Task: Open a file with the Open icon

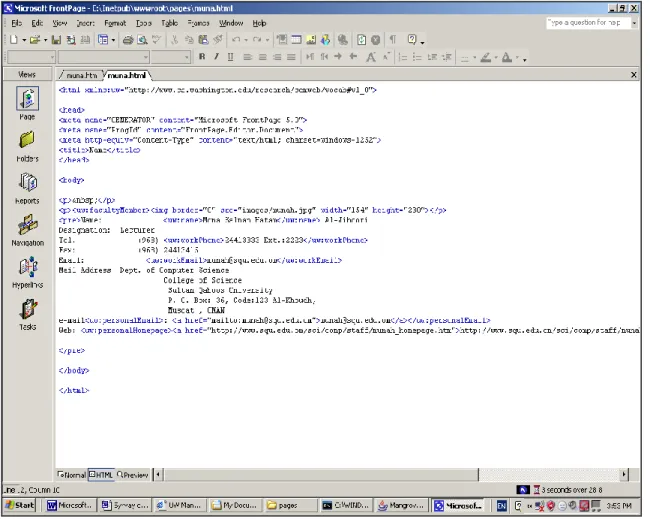Action: pyautogui.click(x=35, y=40)
